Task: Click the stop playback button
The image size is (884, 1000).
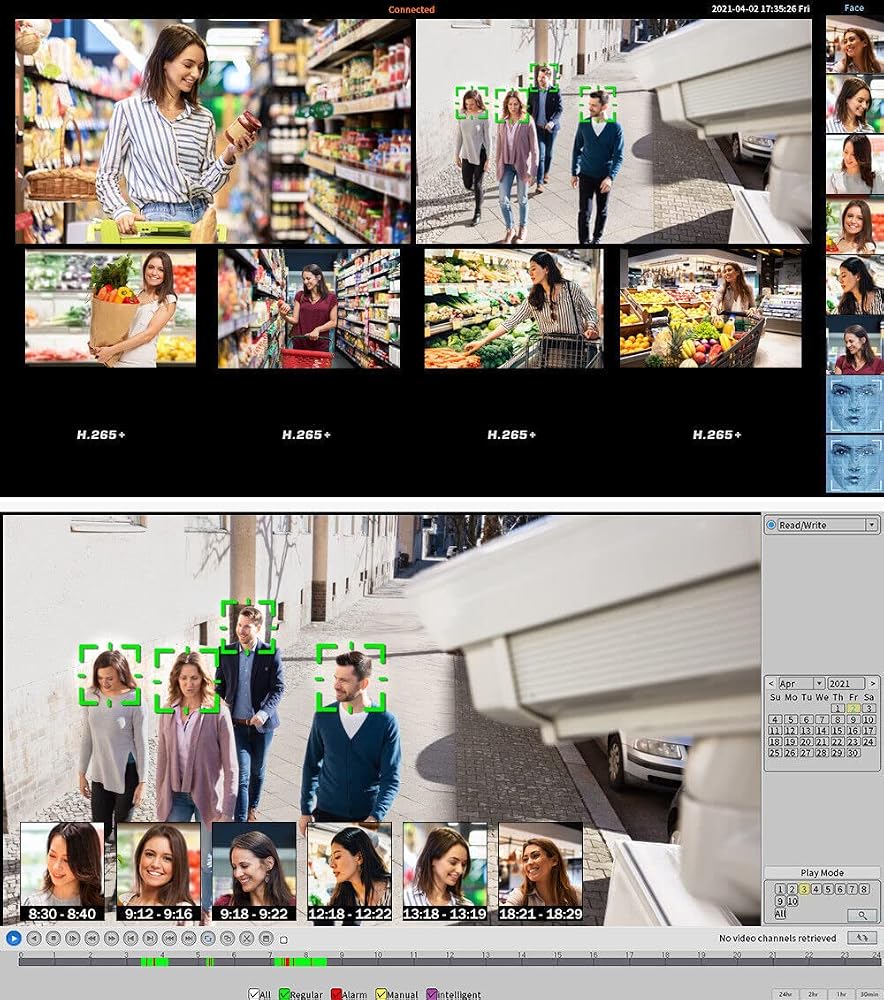Action: [54, 939]
